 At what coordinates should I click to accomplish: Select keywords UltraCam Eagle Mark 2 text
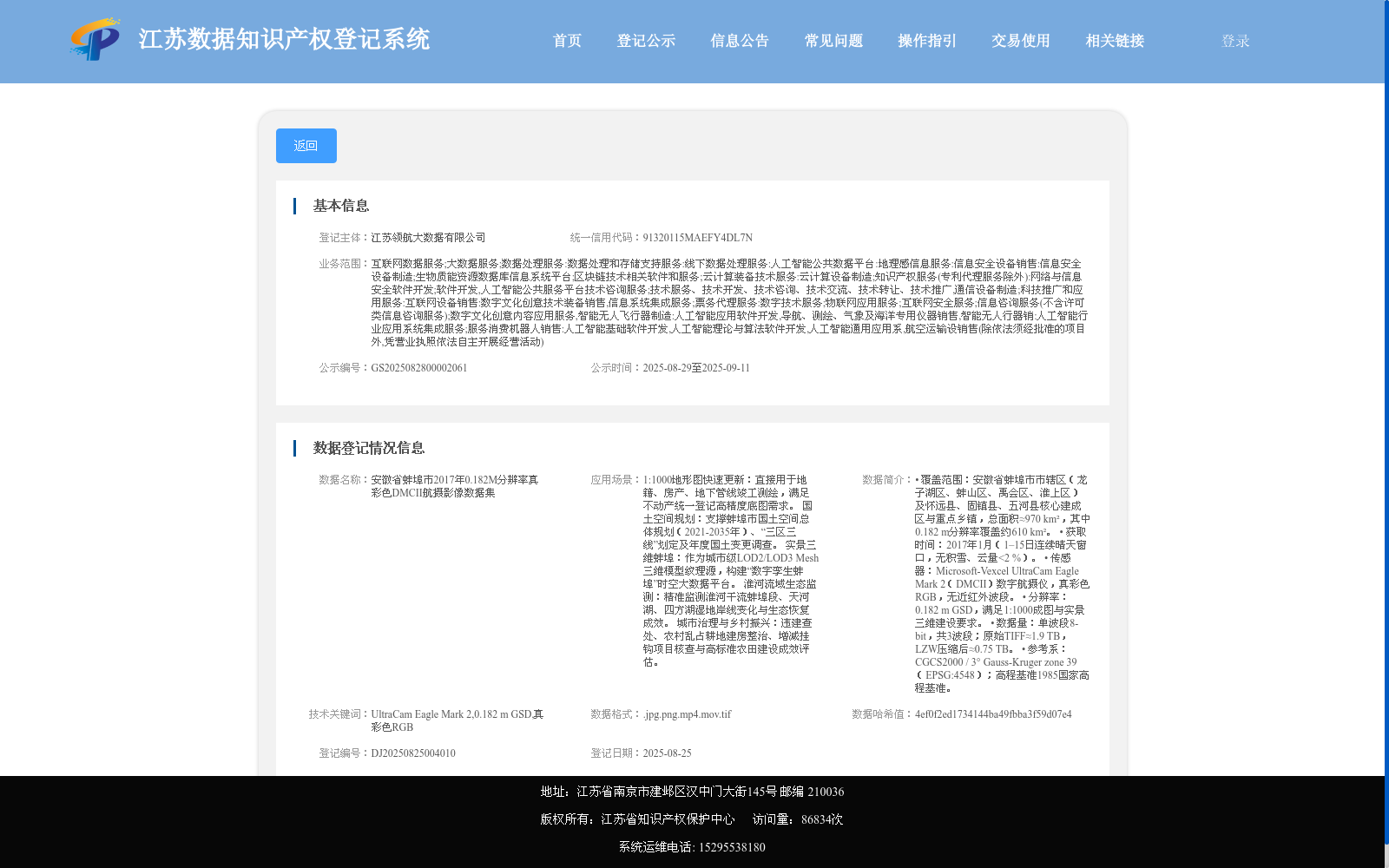458,720
